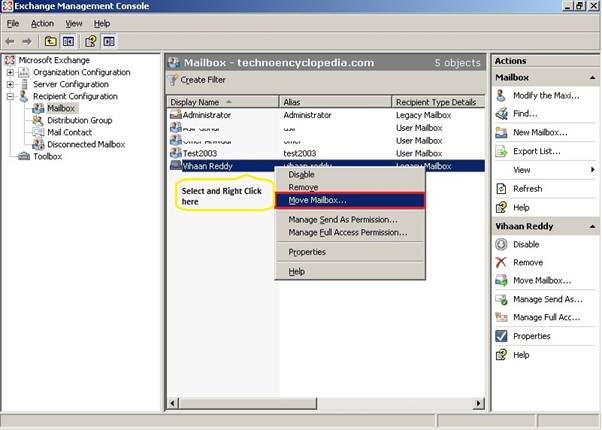Open the File menu

tap(13, 23)
